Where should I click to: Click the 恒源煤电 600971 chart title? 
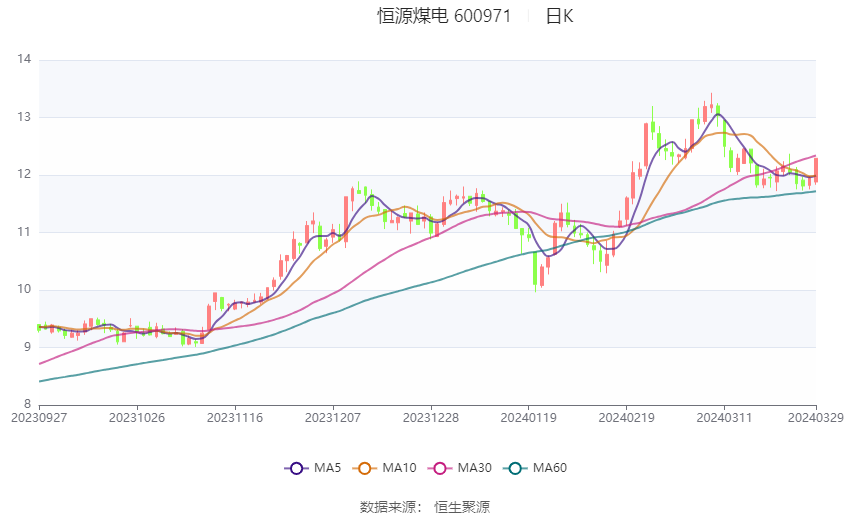click(444, 16)
